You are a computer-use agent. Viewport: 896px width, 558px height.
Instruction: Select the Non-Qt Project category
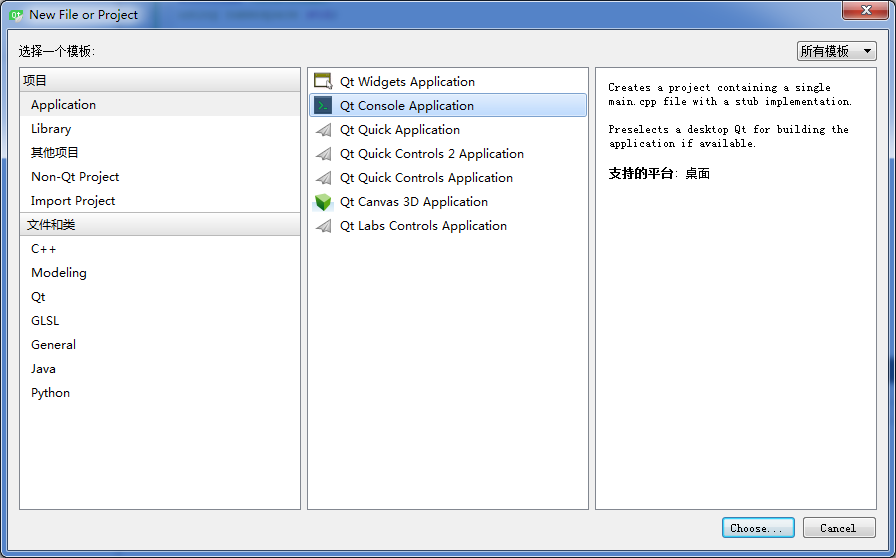click(x=160, y=177)
